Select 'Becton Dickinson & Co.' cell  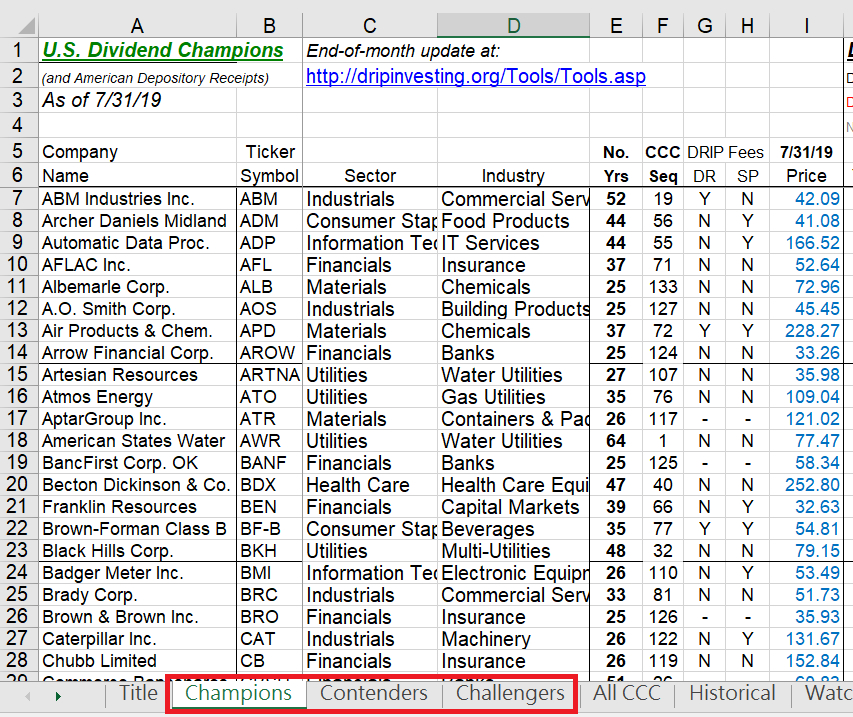tap(138, 485)
